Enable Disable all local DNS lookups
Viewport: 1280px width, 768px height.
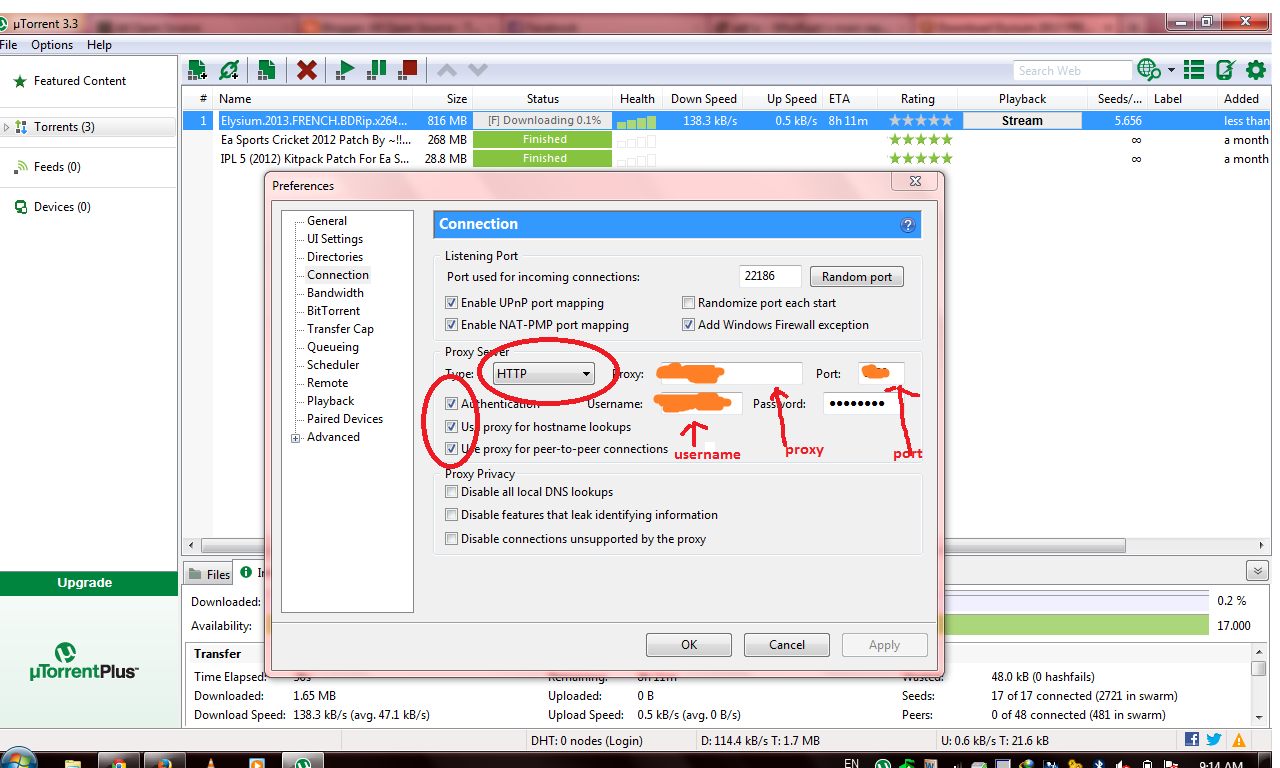coord(452,492)
